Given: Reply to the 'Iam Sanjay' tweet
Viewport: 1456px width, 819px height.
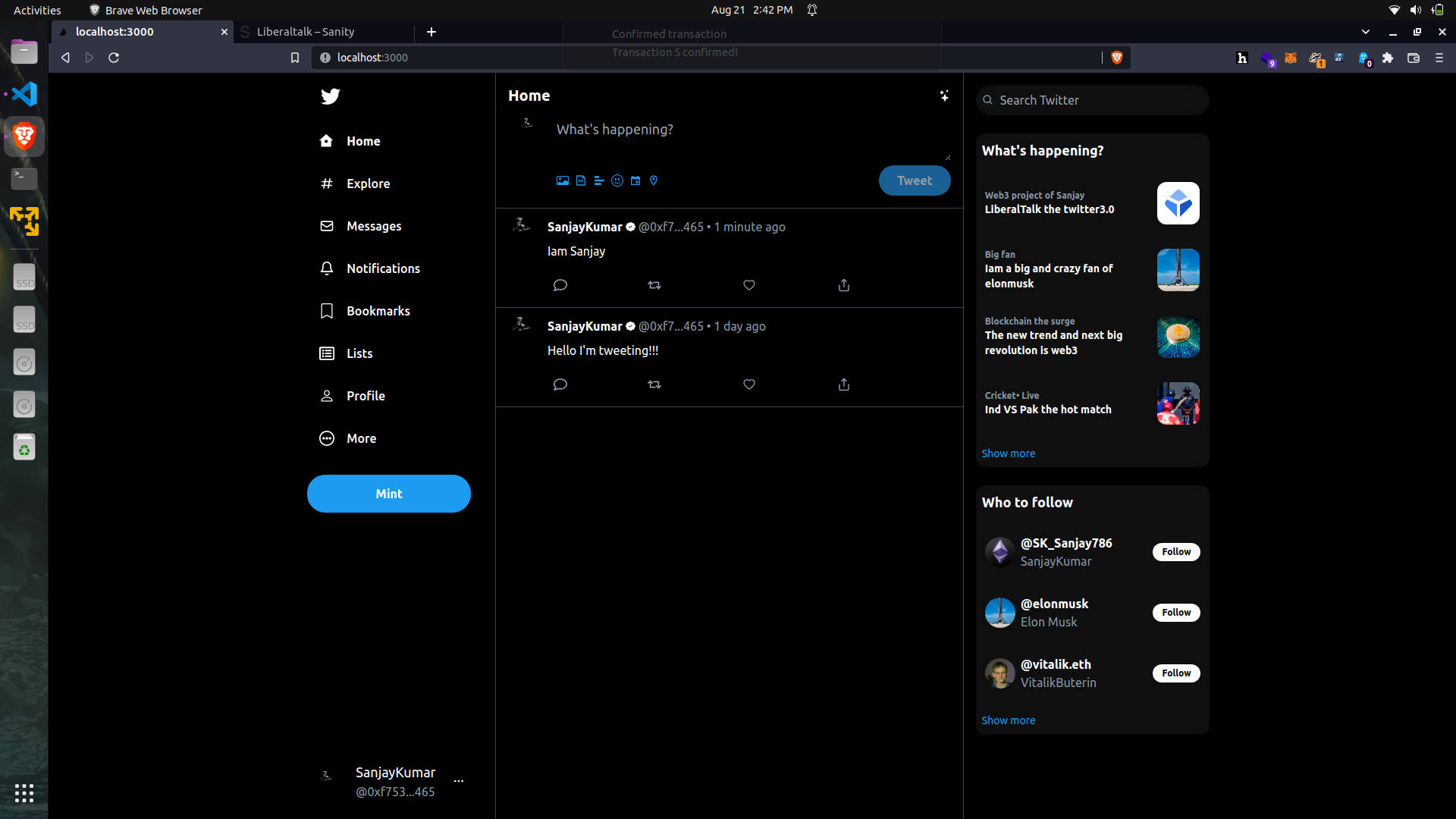Looking at the screenshot, I should [x=560, y=285].
